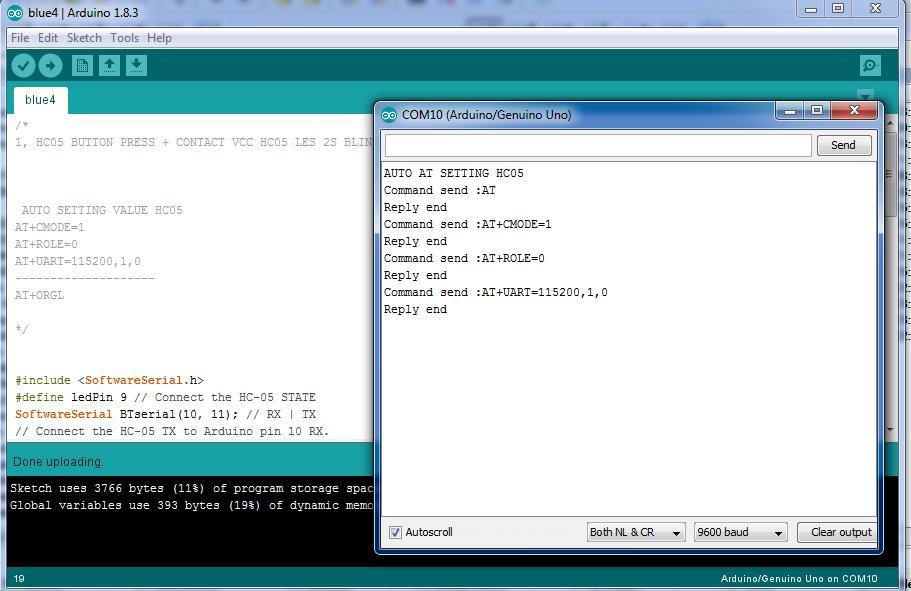
Task: Close the COM10 serial monitor window
Action: (x=854, y=111)
